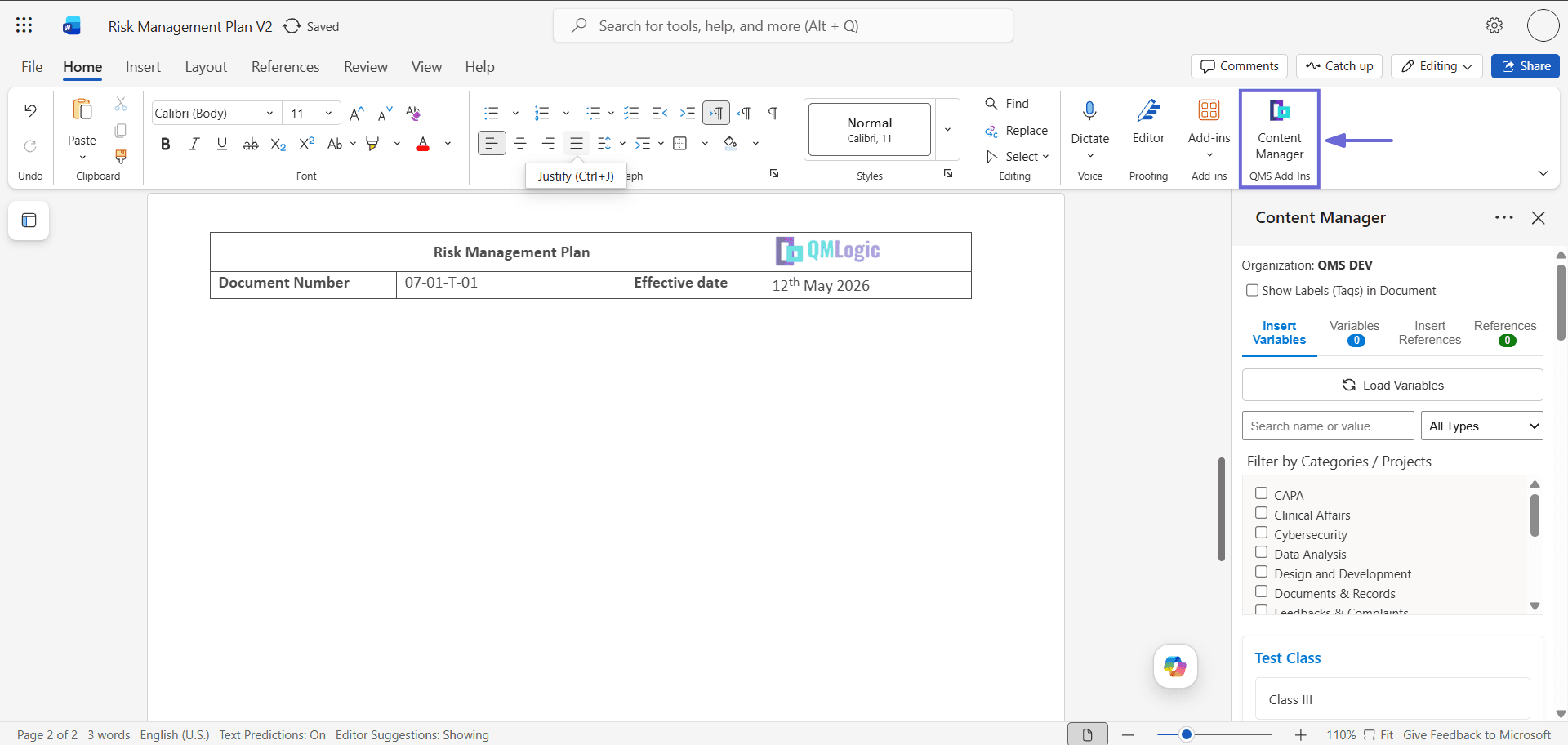
Task: Expand the Select dropdown in Editing
Action: coord(1018,156)
